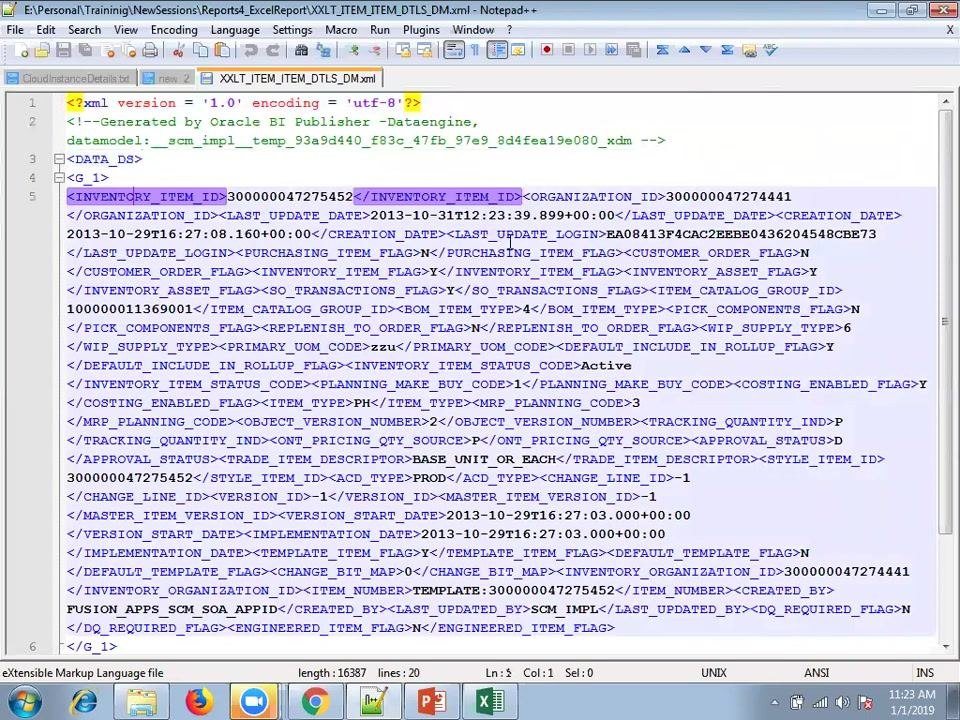Click the vertical scrollbar down arrow
The height and width of the screenshot is (720, 960).
point(946,647)
